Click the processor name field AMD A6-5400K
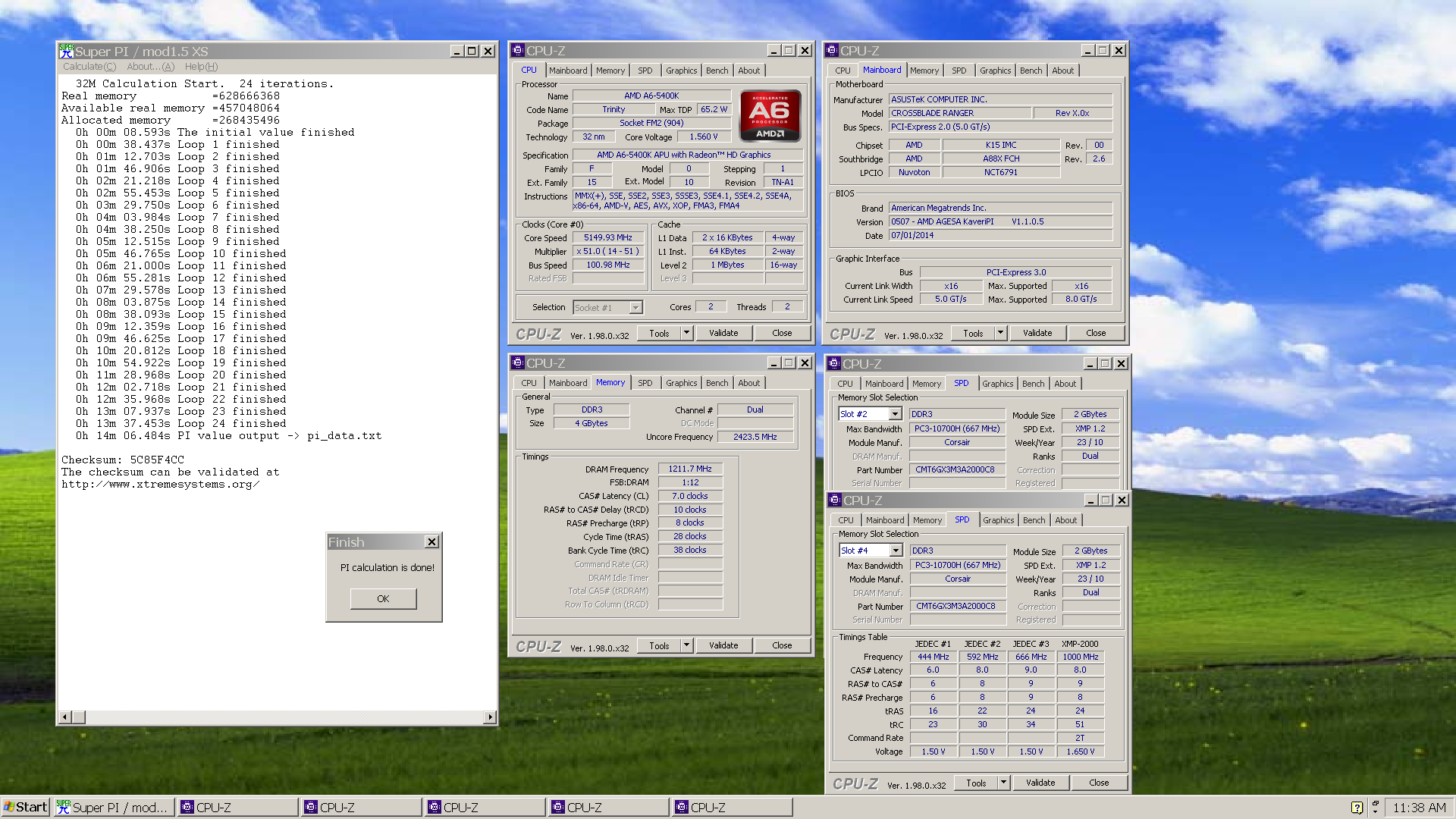The image size is (1456, 819). [x=651, y=96]
